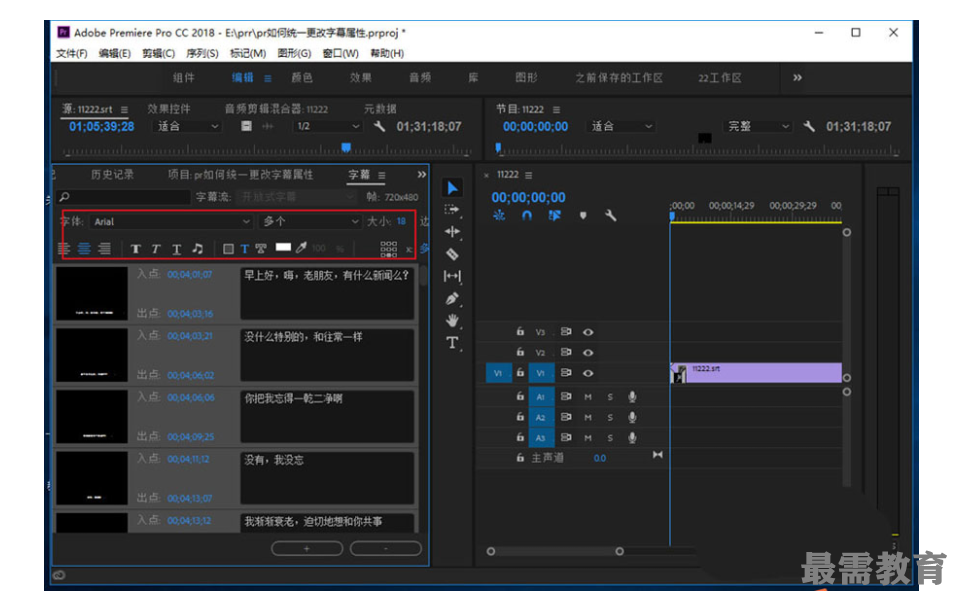This screenshot has width=953, height=608.
Task: Hide track V3 with eye icon
Action: tap(588, 332)
